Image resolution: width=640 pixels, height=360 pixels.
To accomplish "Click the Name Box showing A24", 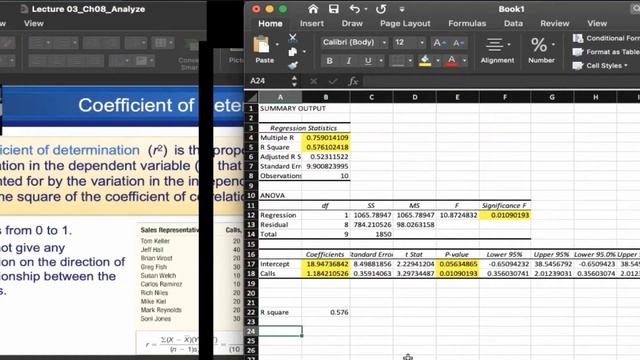I will point(267,81).
